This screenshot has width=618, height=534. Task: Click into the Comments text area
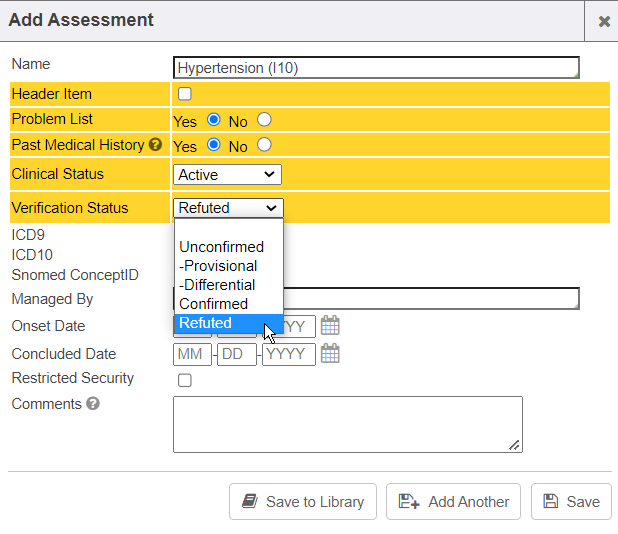point(347,424)
